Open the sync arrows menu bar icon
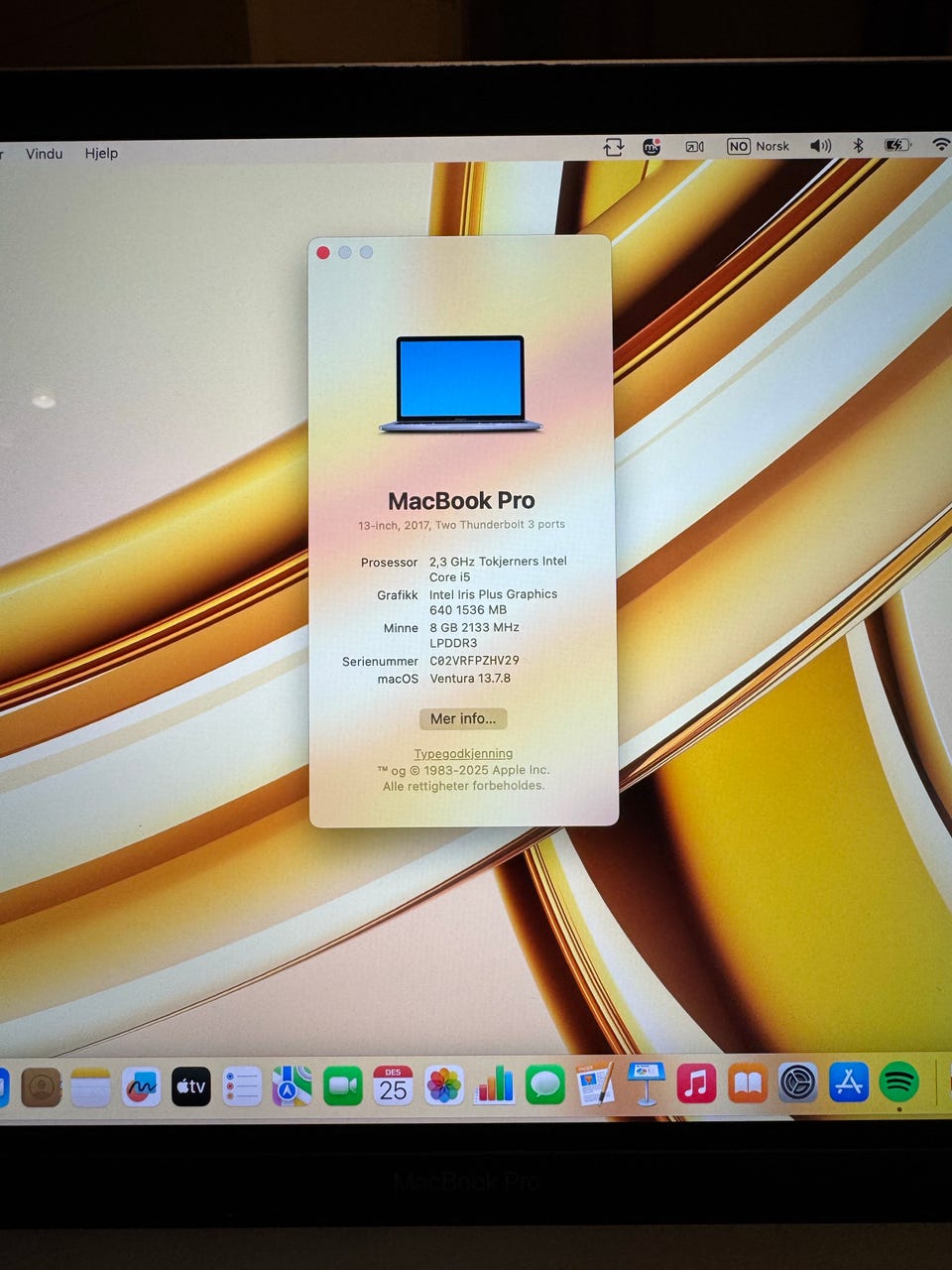Image resolution: width=952 pixels, height=1270 pixels. [x=614, y=147]
